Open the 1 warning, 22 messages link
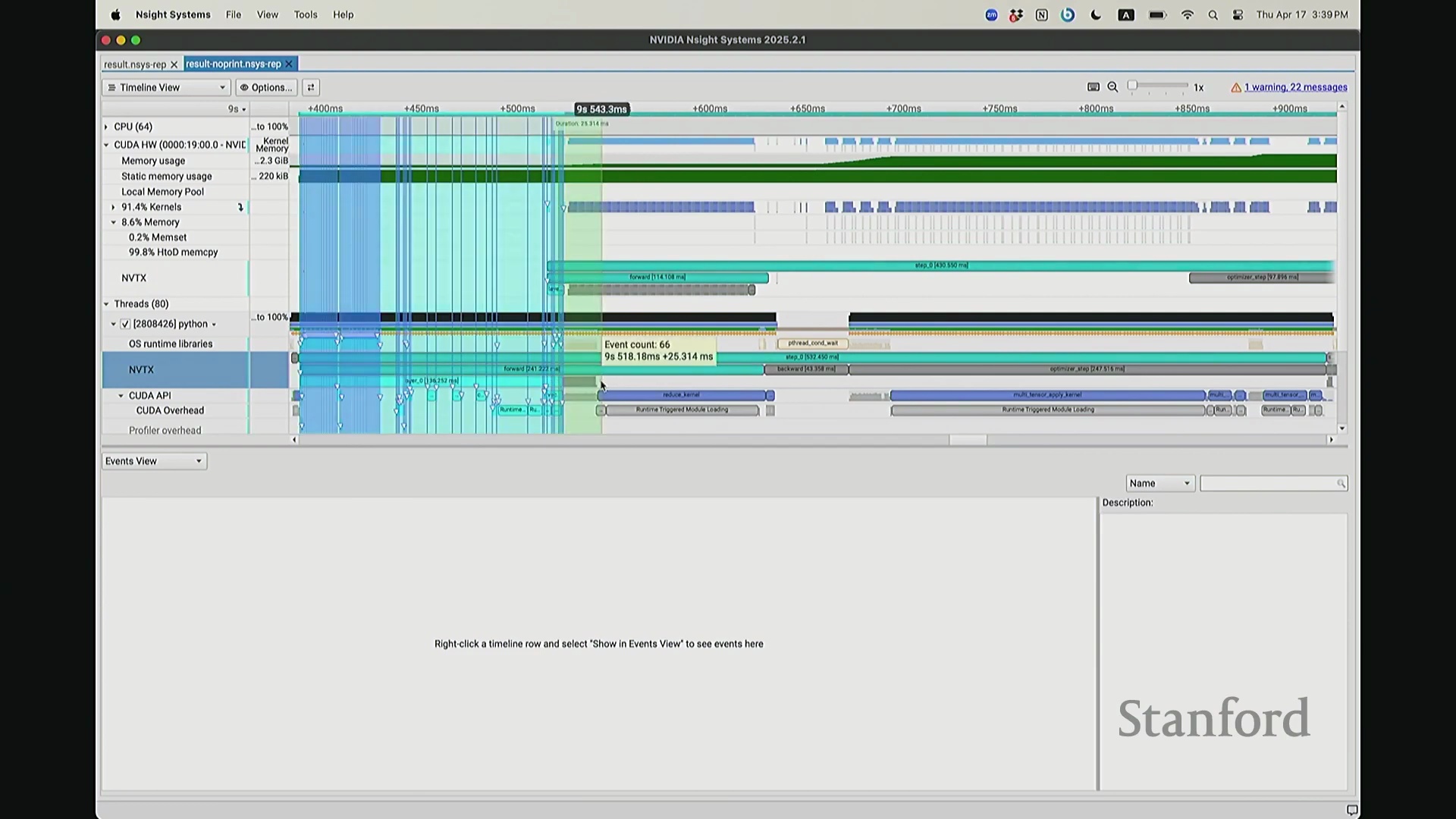Screen dimensions: 1456x819 [1295, 87]
